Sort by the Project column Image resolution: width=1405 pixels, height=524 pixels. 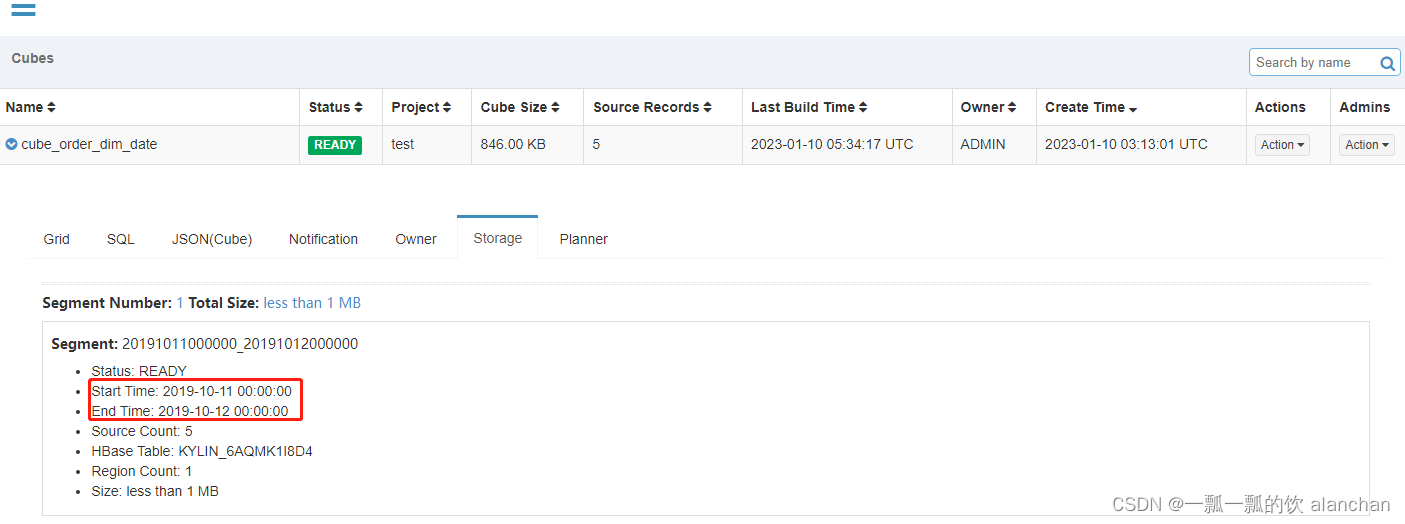coord(421,107)
